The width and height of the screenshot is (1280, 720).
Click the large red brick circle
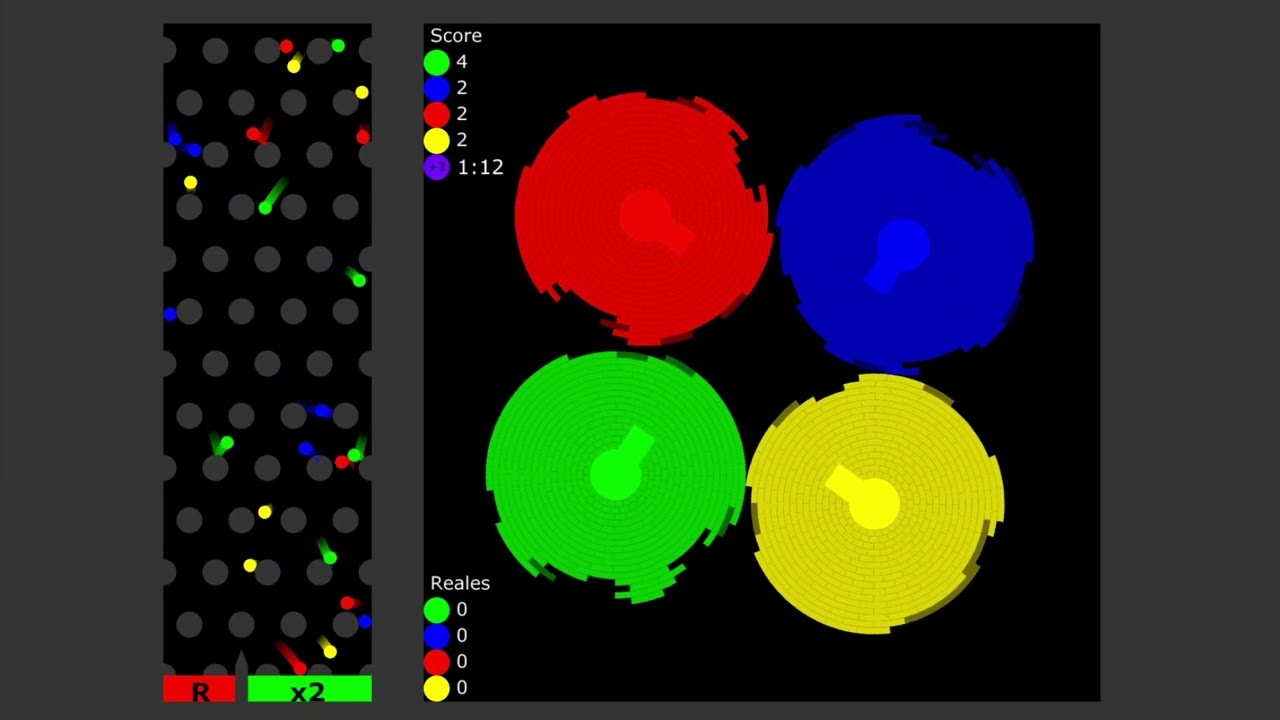click(642, 218)
